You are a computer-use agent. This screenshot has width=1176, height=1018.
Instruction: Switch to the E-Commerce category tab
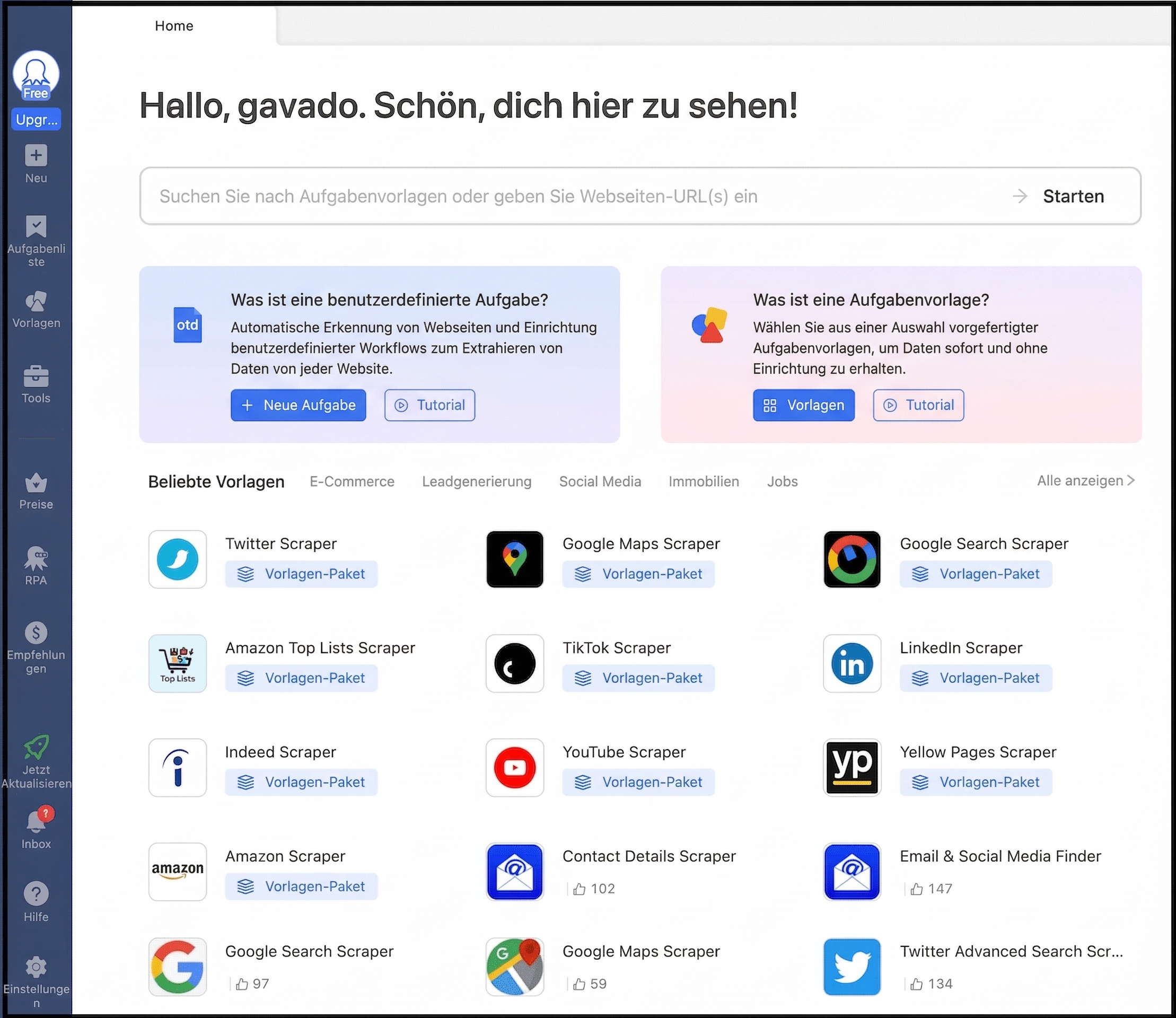[352, 481]
